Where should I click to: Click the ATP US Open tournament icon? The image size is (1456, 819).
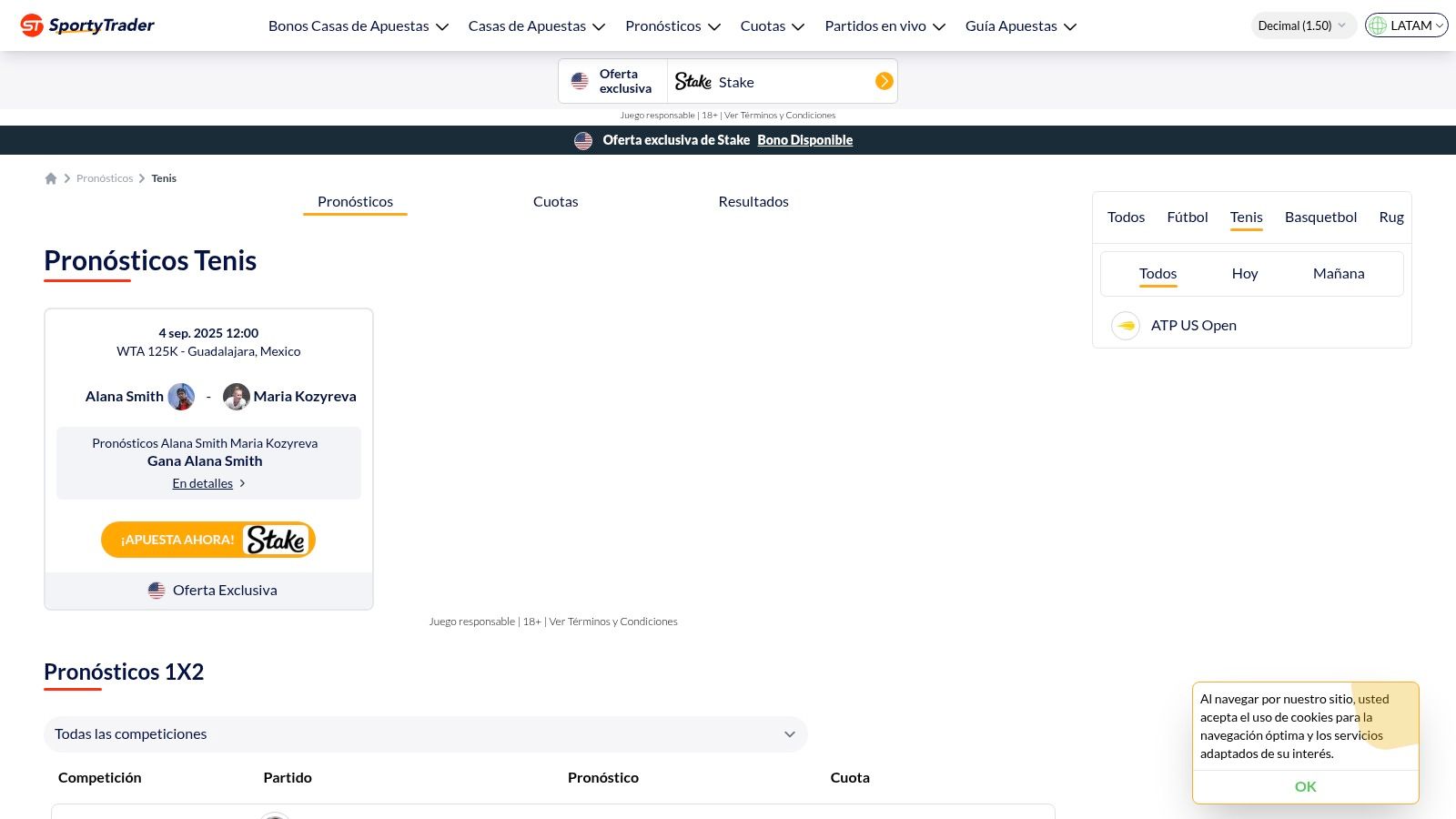pos(1126,326)
